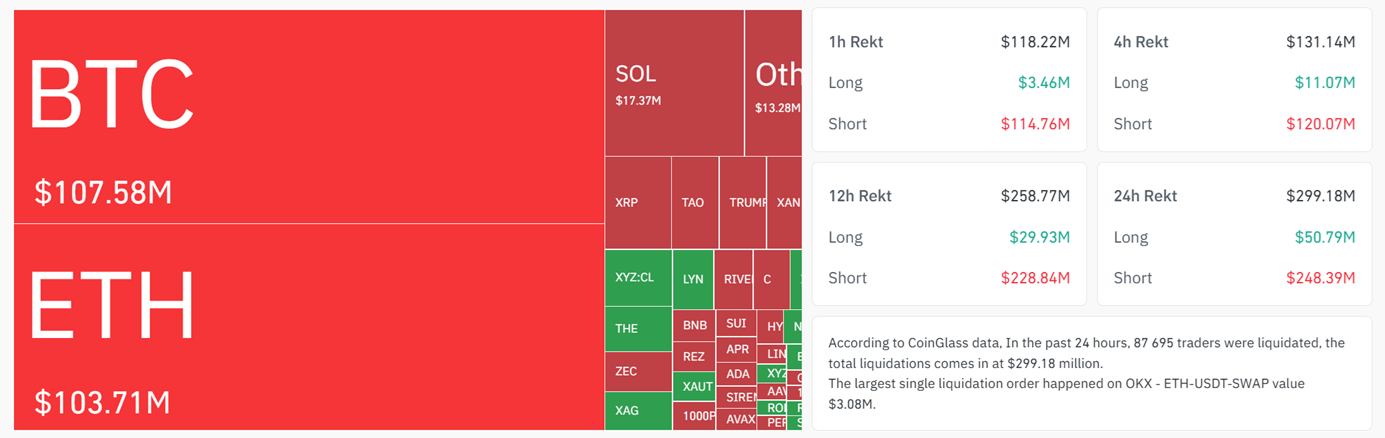Click the BTC liquidation tile
1385x438 pixels.
308,116
